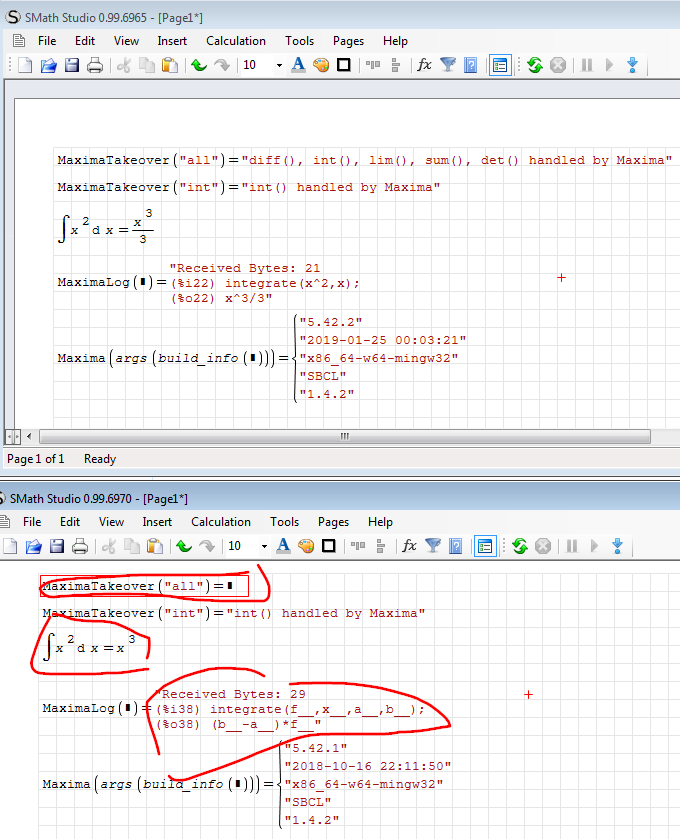The image size is (680, 839).
Task: Open the Insert menu in the upper window
Action: [x=172, y=41]
